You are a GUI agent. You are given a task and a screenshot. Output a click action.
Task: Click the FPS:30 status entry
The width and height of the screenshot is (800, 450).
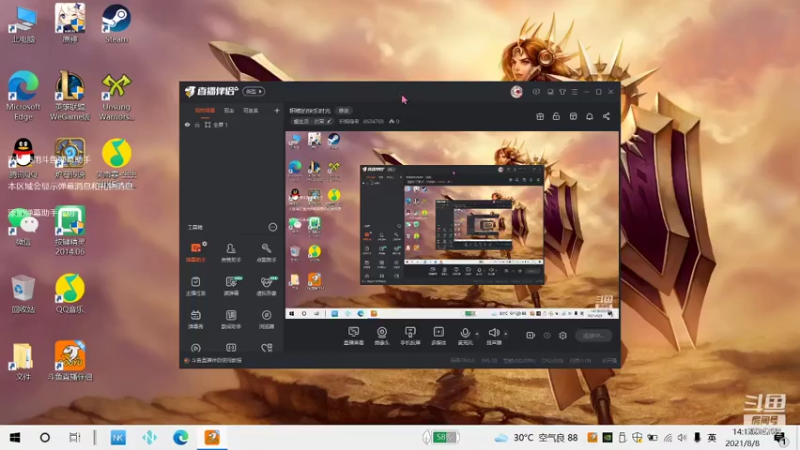489,361
